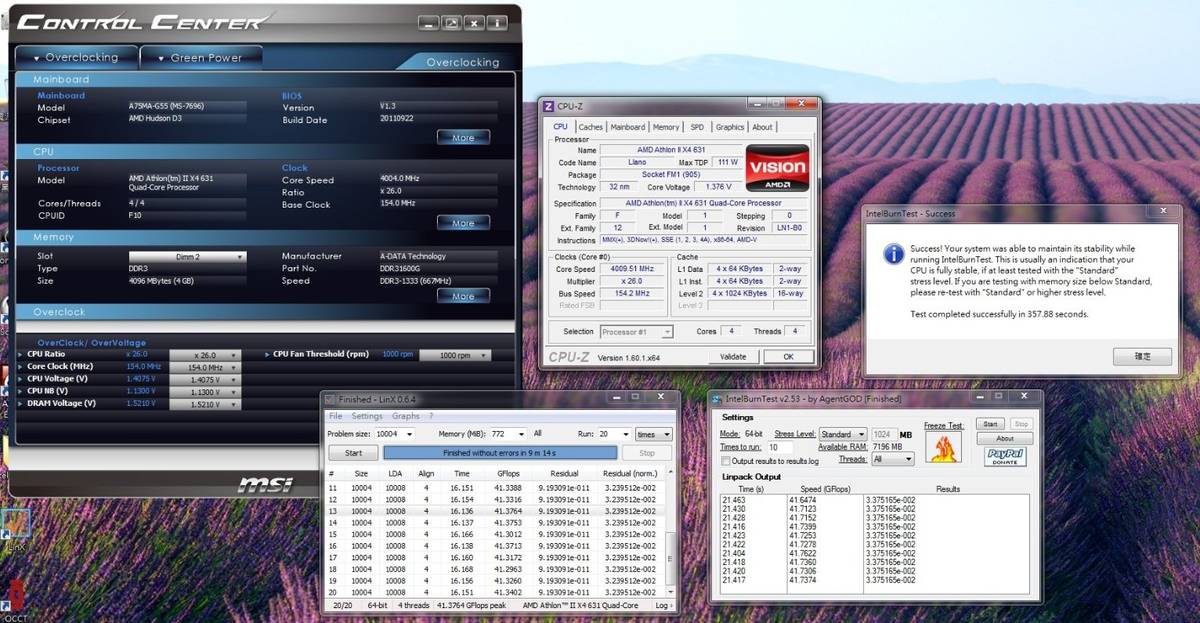Click the blue info icon in the Success dialog
The height and width of the screenshot is (623, 1200).
pyautogui.click(x=896, y=254)
